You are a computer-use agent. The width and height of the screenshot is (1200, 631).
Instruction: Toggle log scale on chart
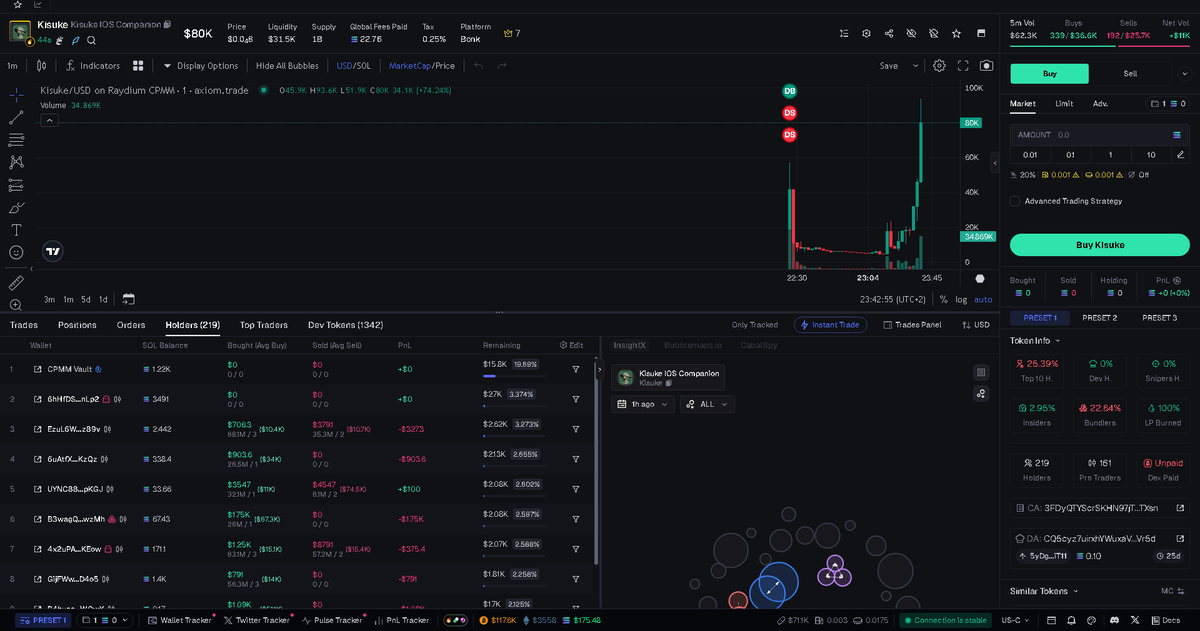(x=961, y=299)
